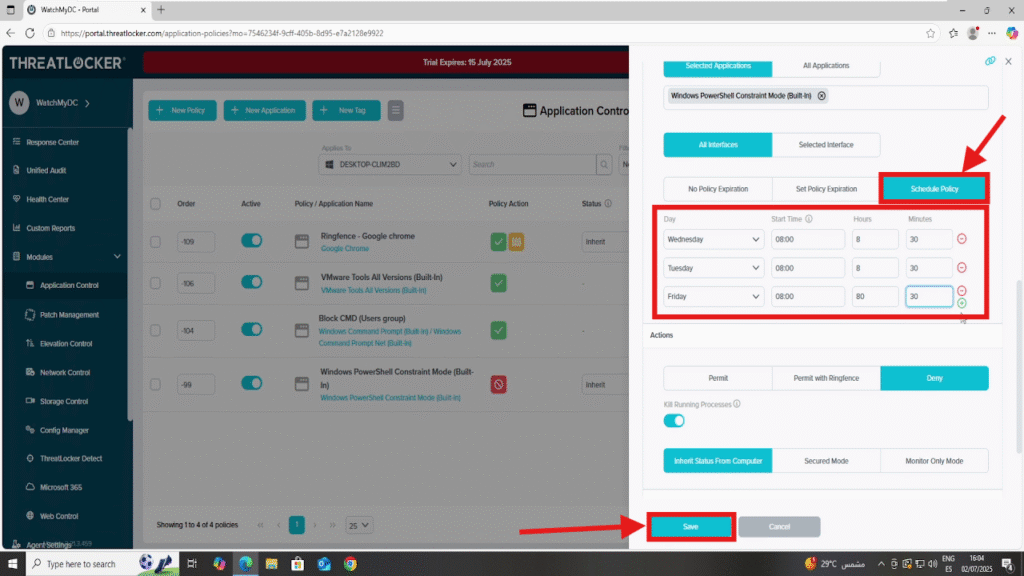This screenshot has width=1024, height=576.
Task: Select the Permit action
Action: pos(718,378)
